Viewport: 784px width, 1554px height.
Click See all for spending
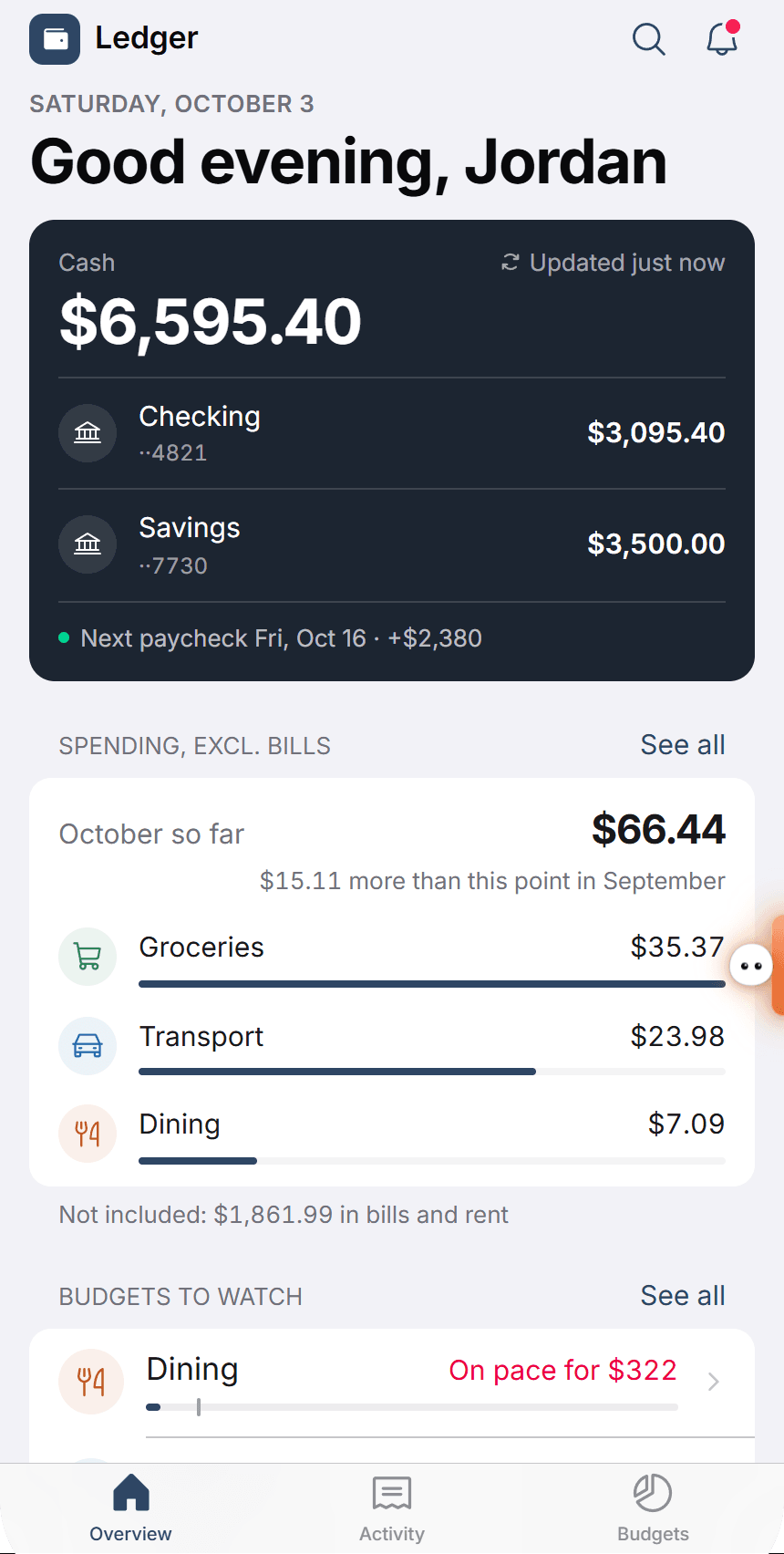click(x=683, y=745)
